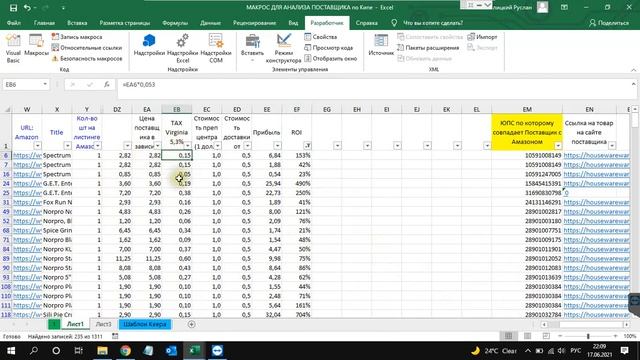Adjust the zoom slider handle
640x360 pixels.
(588, 336)
